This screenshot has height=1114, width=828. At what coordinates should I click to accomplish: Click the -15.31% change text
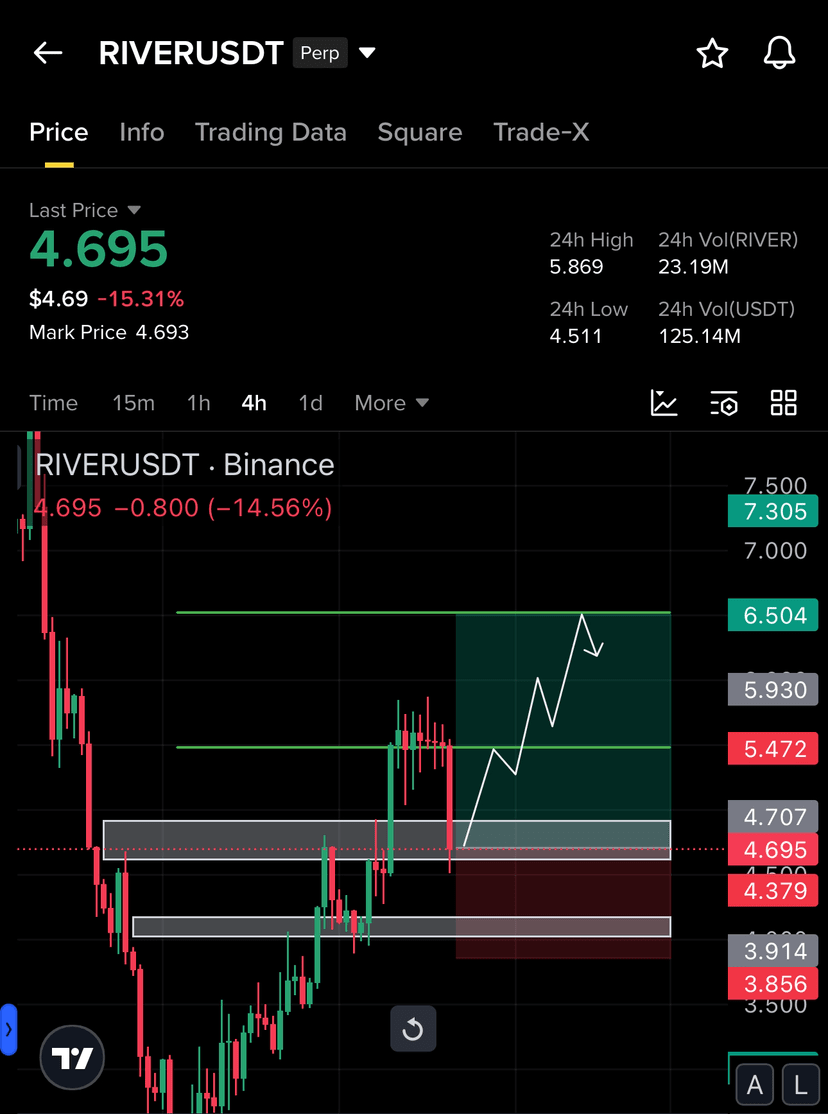pos(141,299)
